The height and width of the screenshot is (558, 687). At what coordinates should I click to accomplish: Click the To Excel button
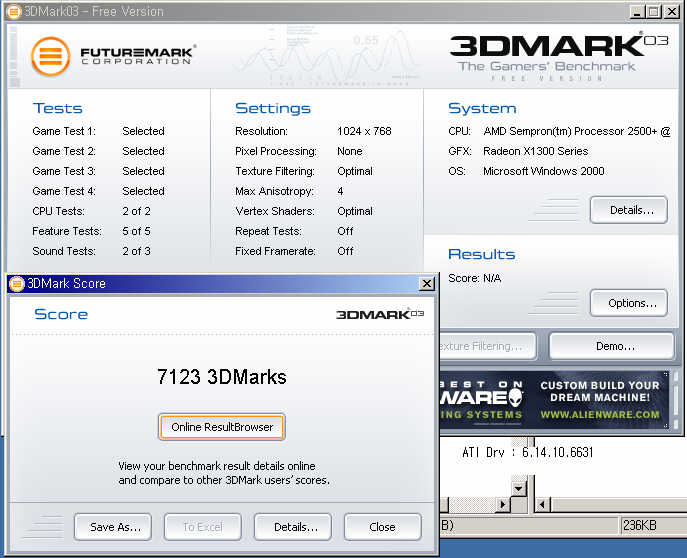point(202,527)
